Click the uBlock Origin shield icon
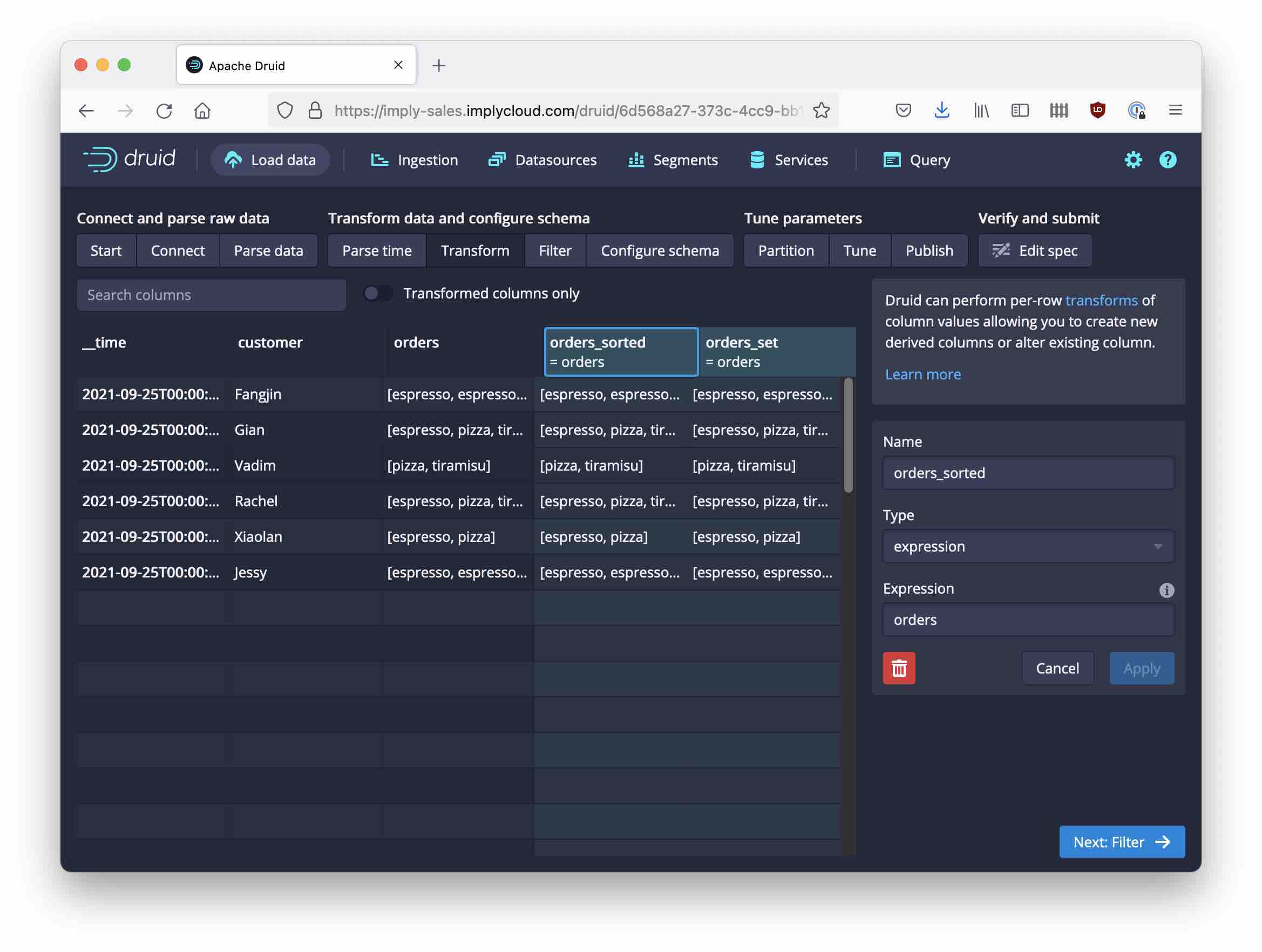1262x952 pixels. [1097, 110]
